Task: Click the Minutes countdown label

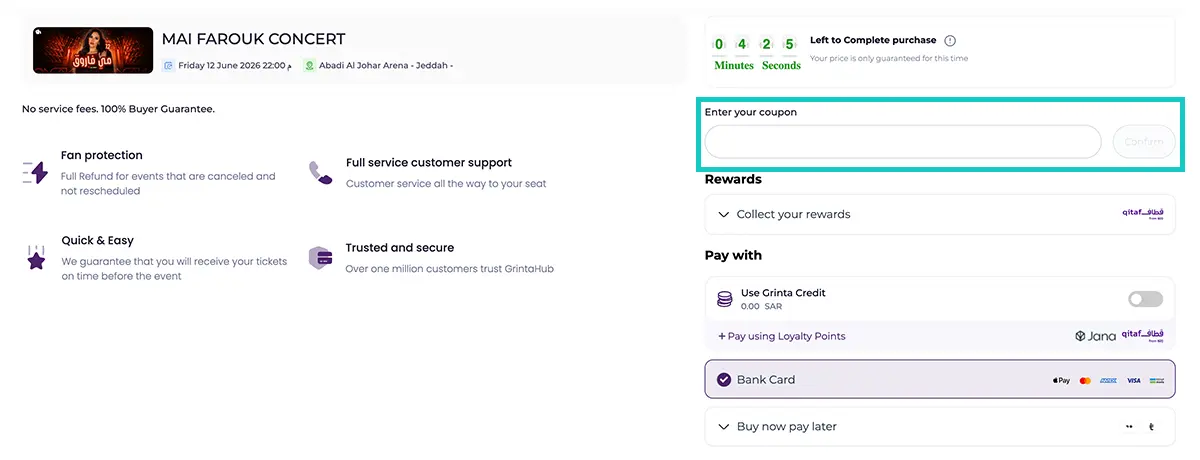Action: [734, 65]
